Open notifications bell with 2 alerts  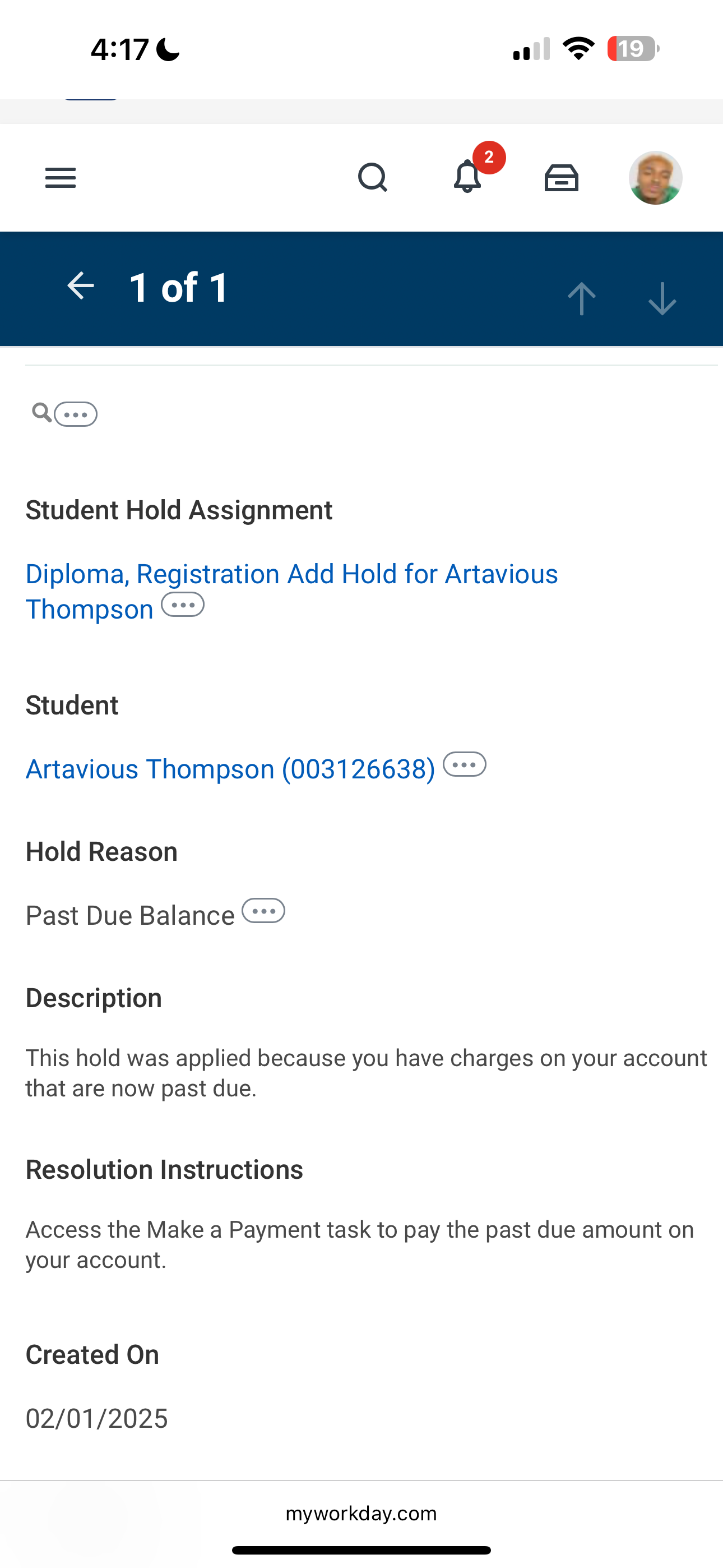pos(467,177)
